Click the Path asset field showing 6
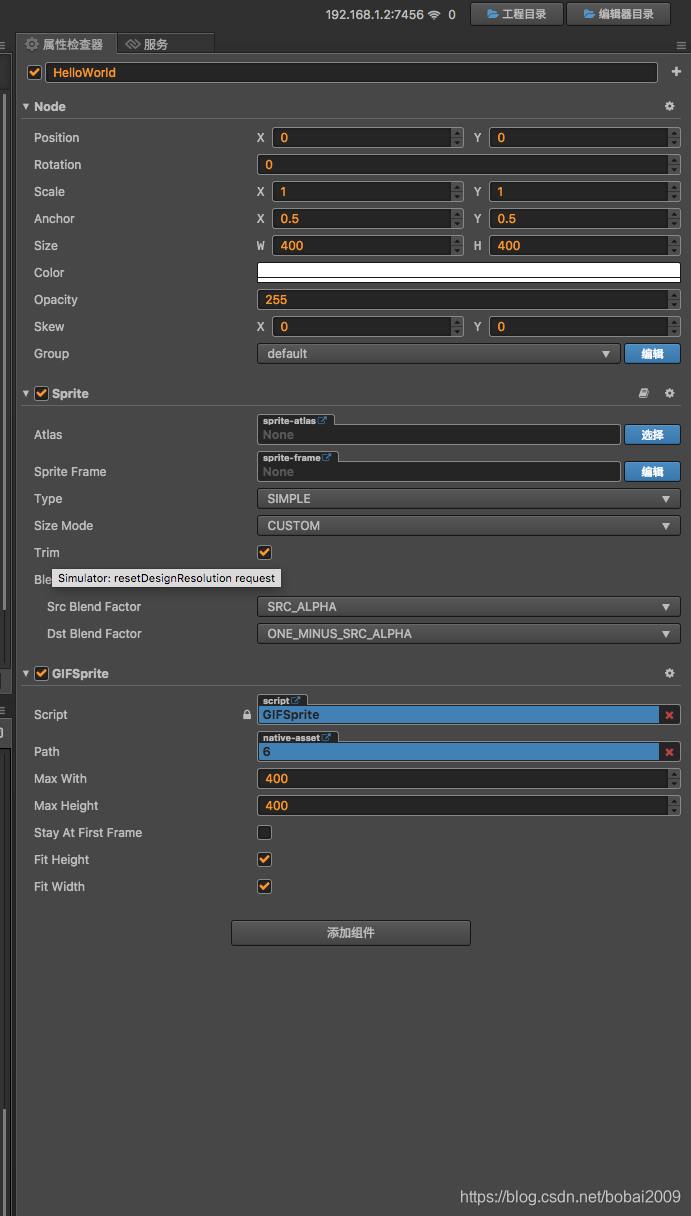This screenshot has height=1216, width=691. click(459, 752)
